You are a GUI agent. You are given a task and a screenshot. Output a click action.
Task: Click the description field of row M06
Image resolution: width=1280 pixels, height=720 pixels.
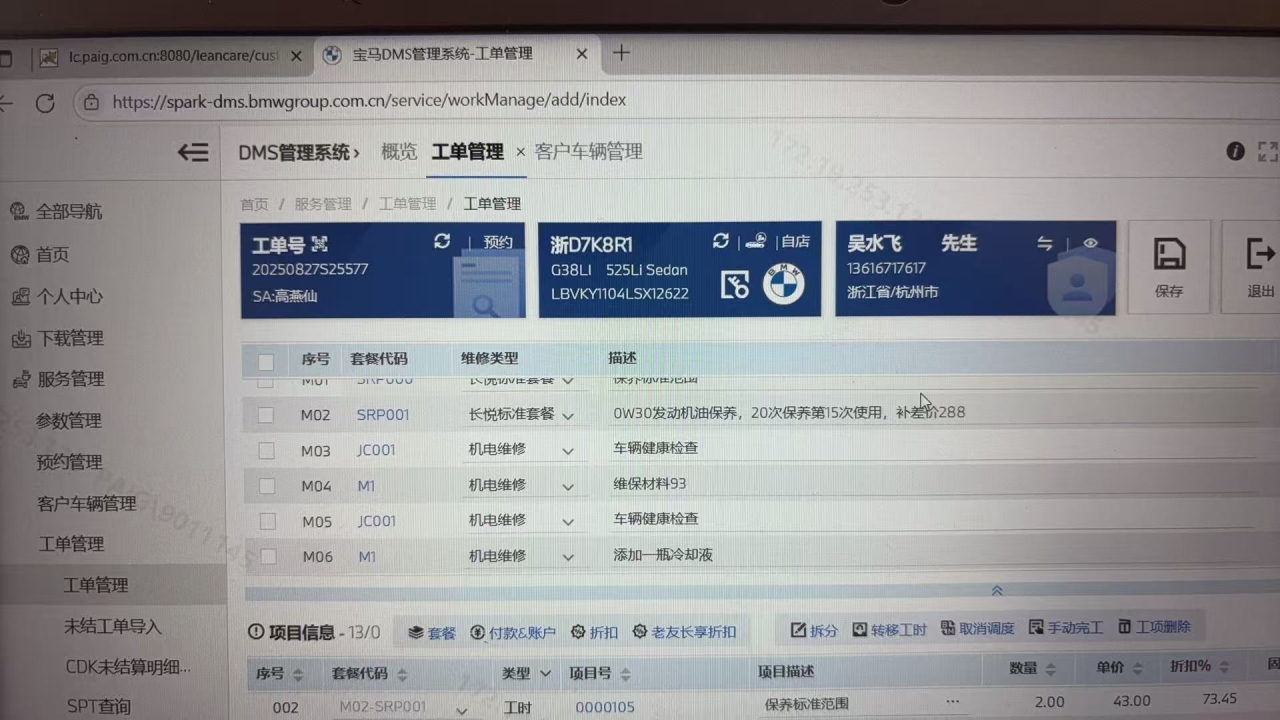[x=900, y=555]
